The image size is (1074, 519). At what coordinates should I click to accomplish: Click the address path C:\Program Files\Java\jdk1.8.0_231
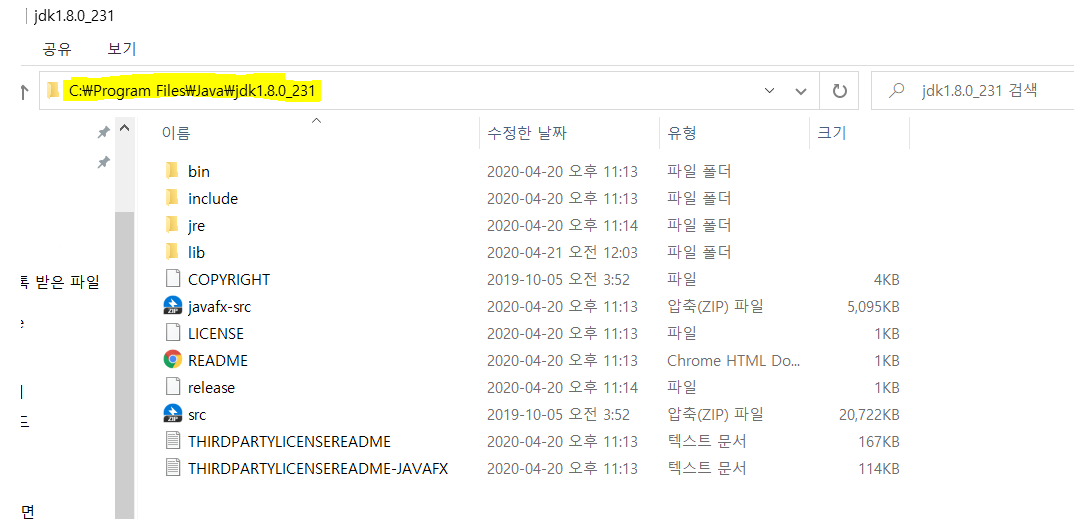point(192,90)
